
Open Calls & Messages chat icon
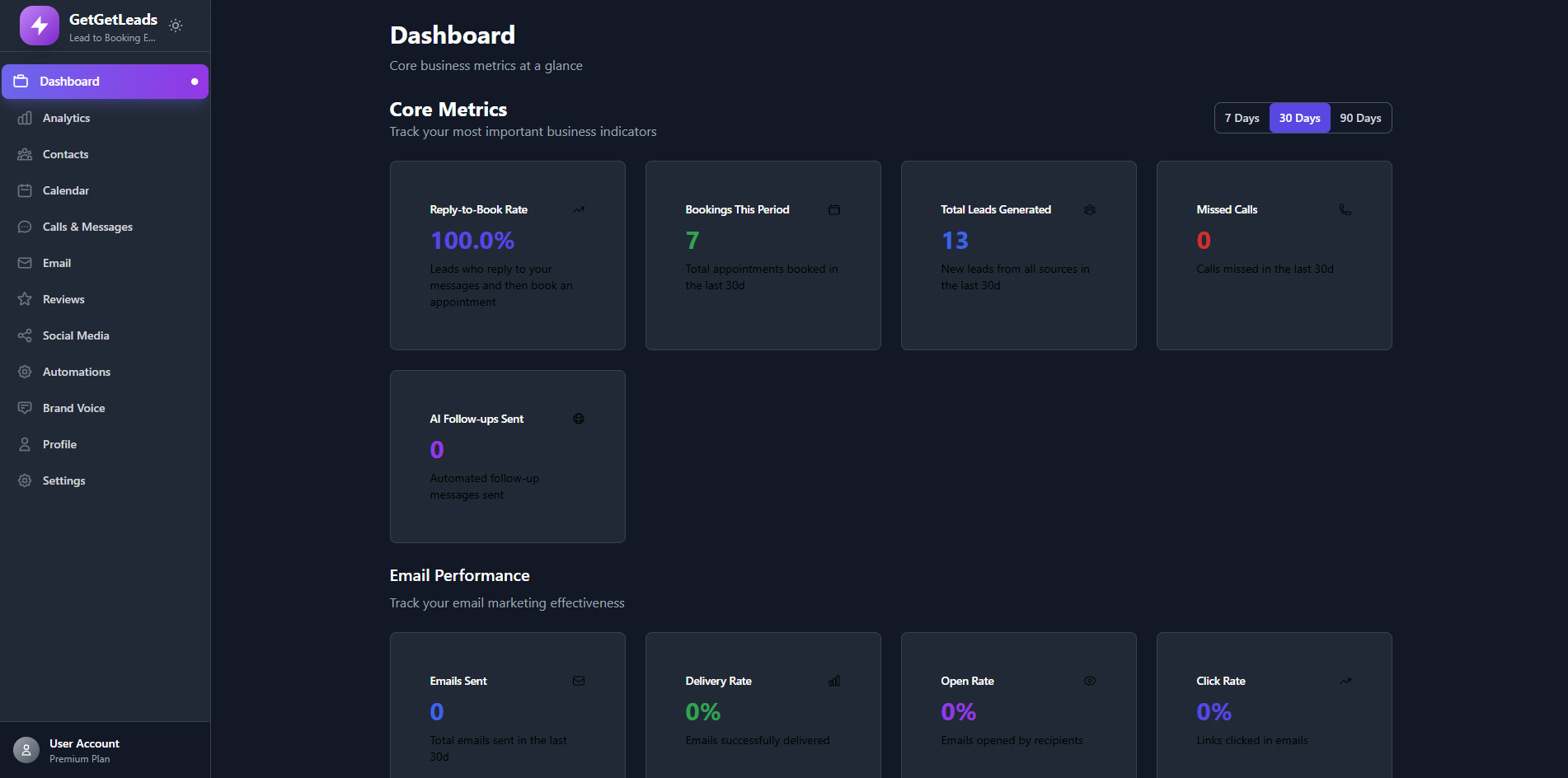[26, 227]
